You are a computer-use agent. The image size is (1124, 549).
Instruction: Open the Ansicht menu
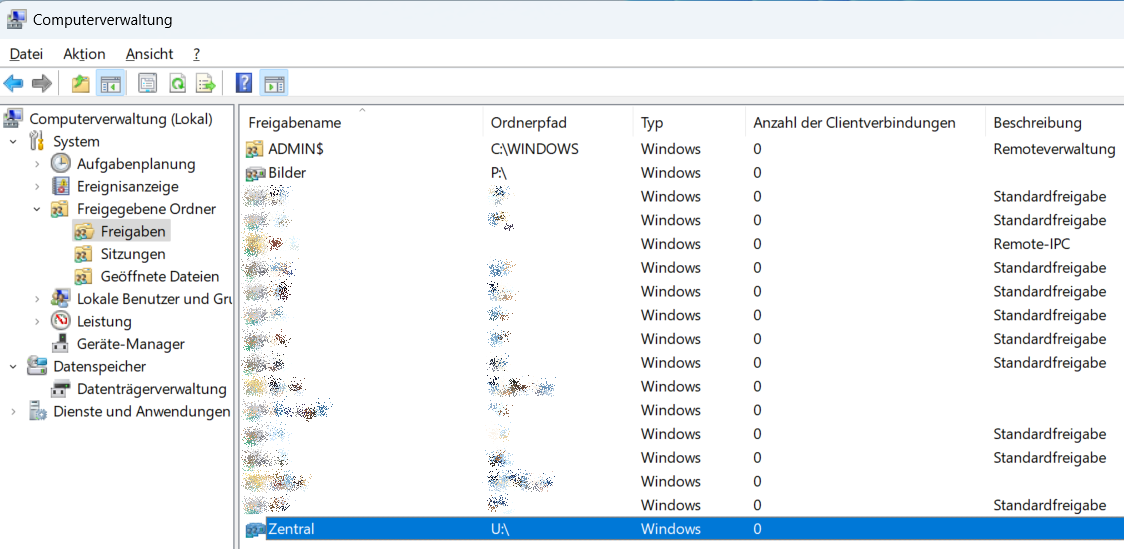point(149,54)
